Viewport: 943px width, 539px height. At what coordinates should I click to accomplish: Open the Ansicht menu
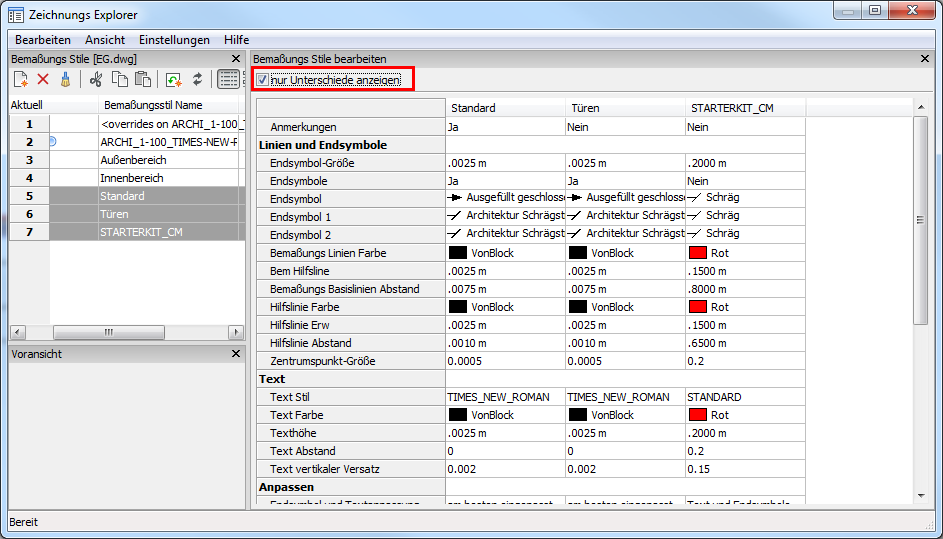[x=105, y=40]
